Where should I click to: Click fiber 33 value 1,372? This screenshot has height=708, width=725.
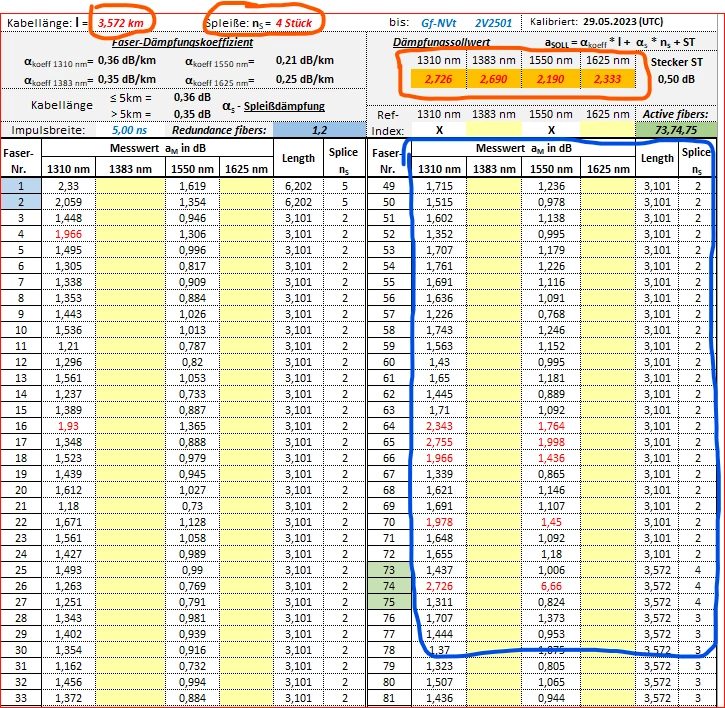[x=68, y=698]
